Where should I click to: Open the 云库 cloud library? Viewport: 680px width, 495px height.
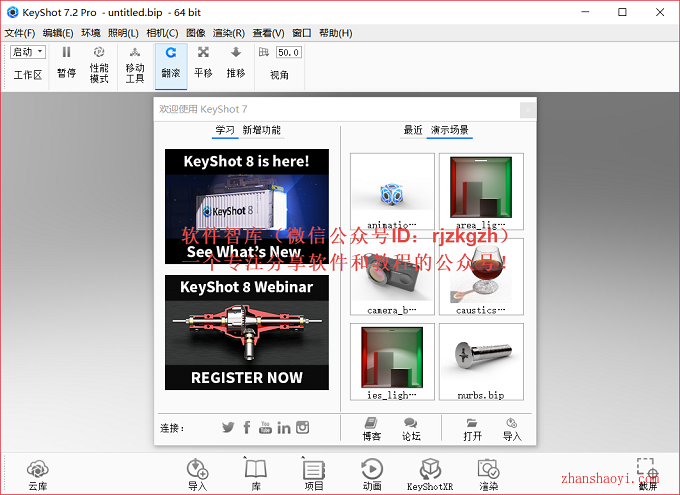(x=38, y=475)
